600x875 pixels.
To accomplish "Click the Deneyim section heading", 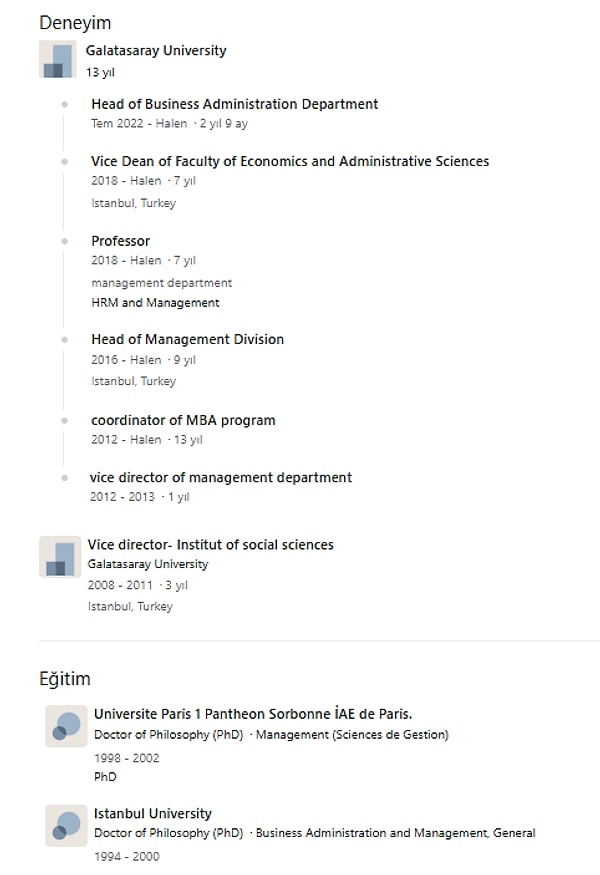I will tap(75, 23).
